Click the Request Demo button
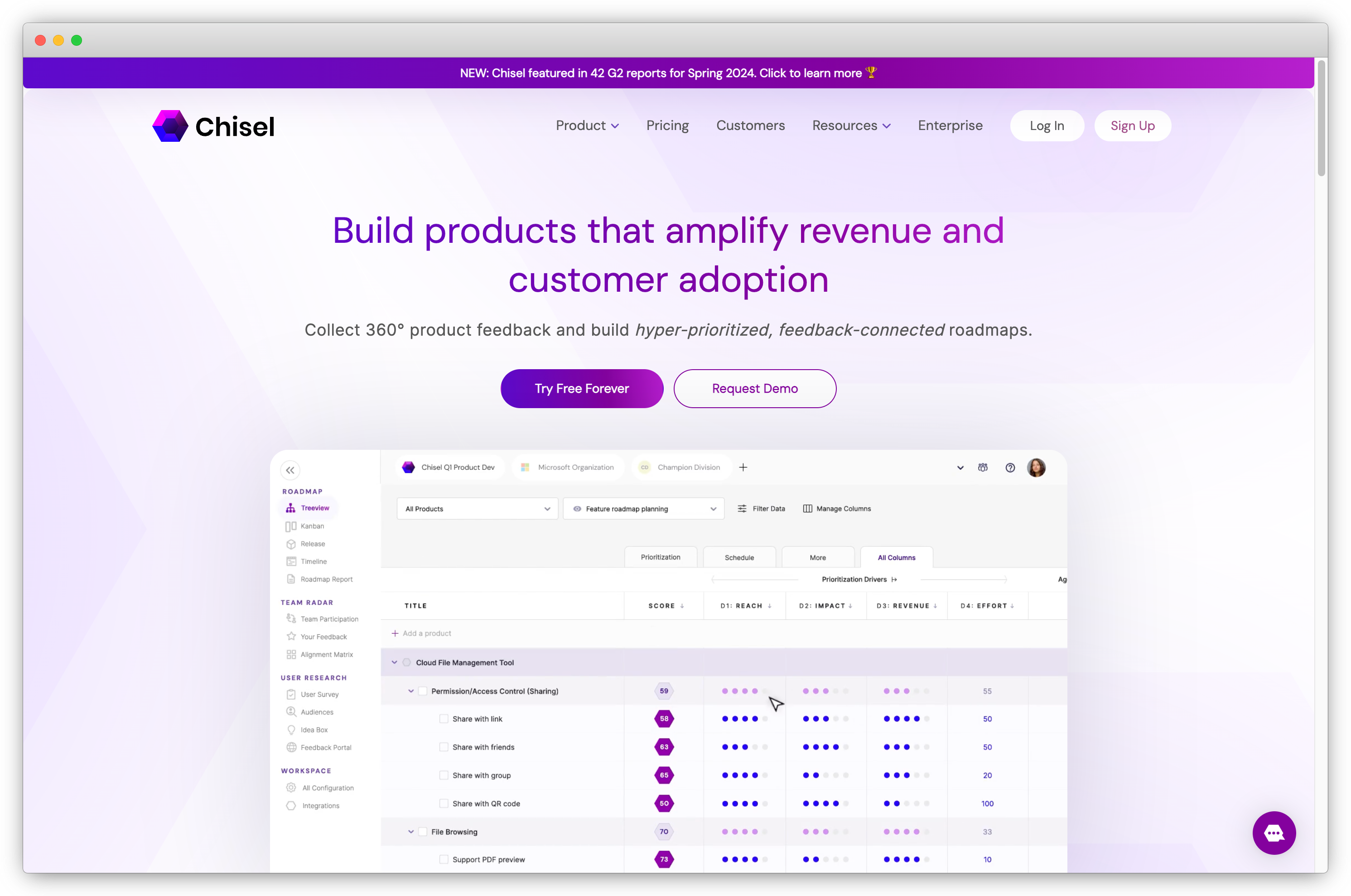Viewport: 1351px width, 896px height. 755,388
